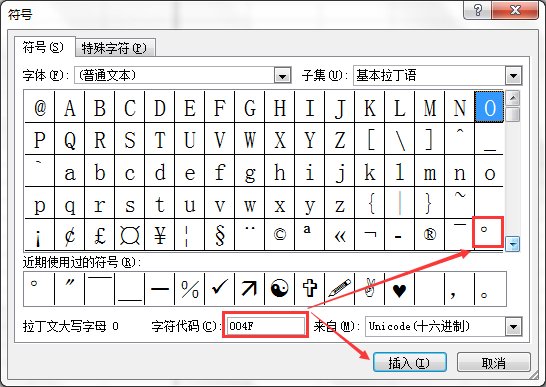
Task: Choose the recent yin yang symbol
Action: pos(280,289)
